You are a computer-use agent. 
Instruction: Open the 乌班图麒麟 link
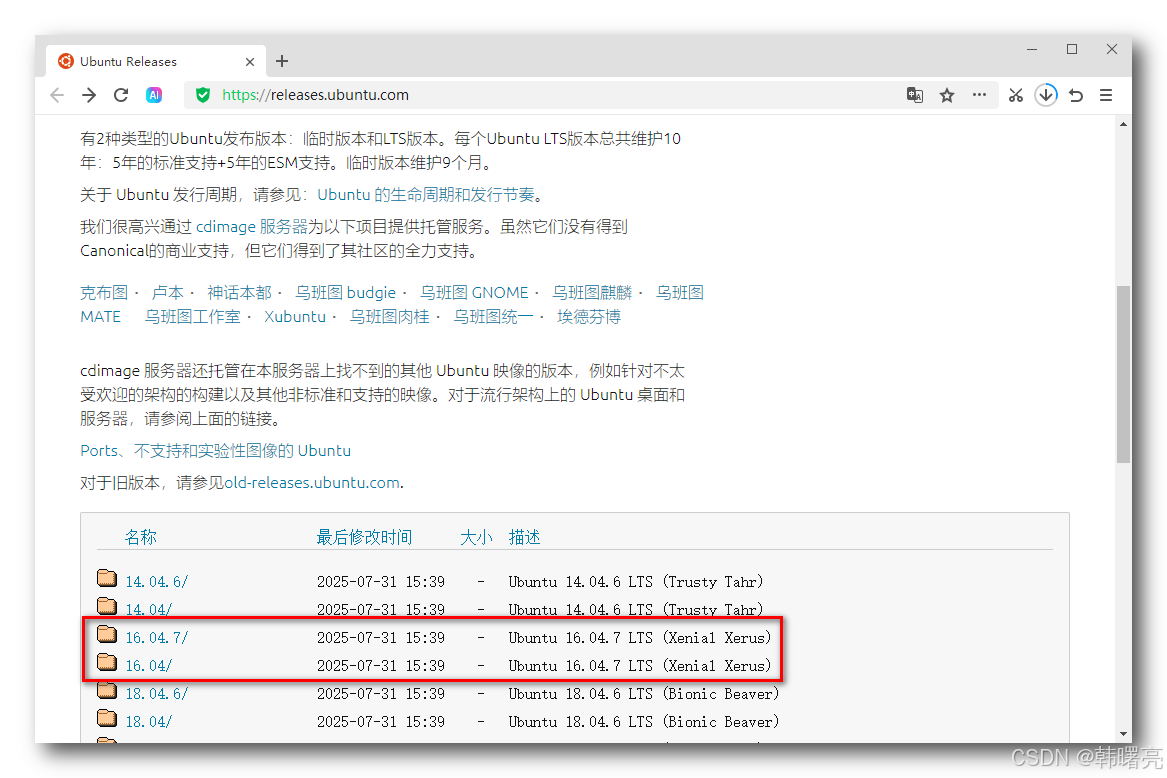pyautogui.click(x=592, y=293)
